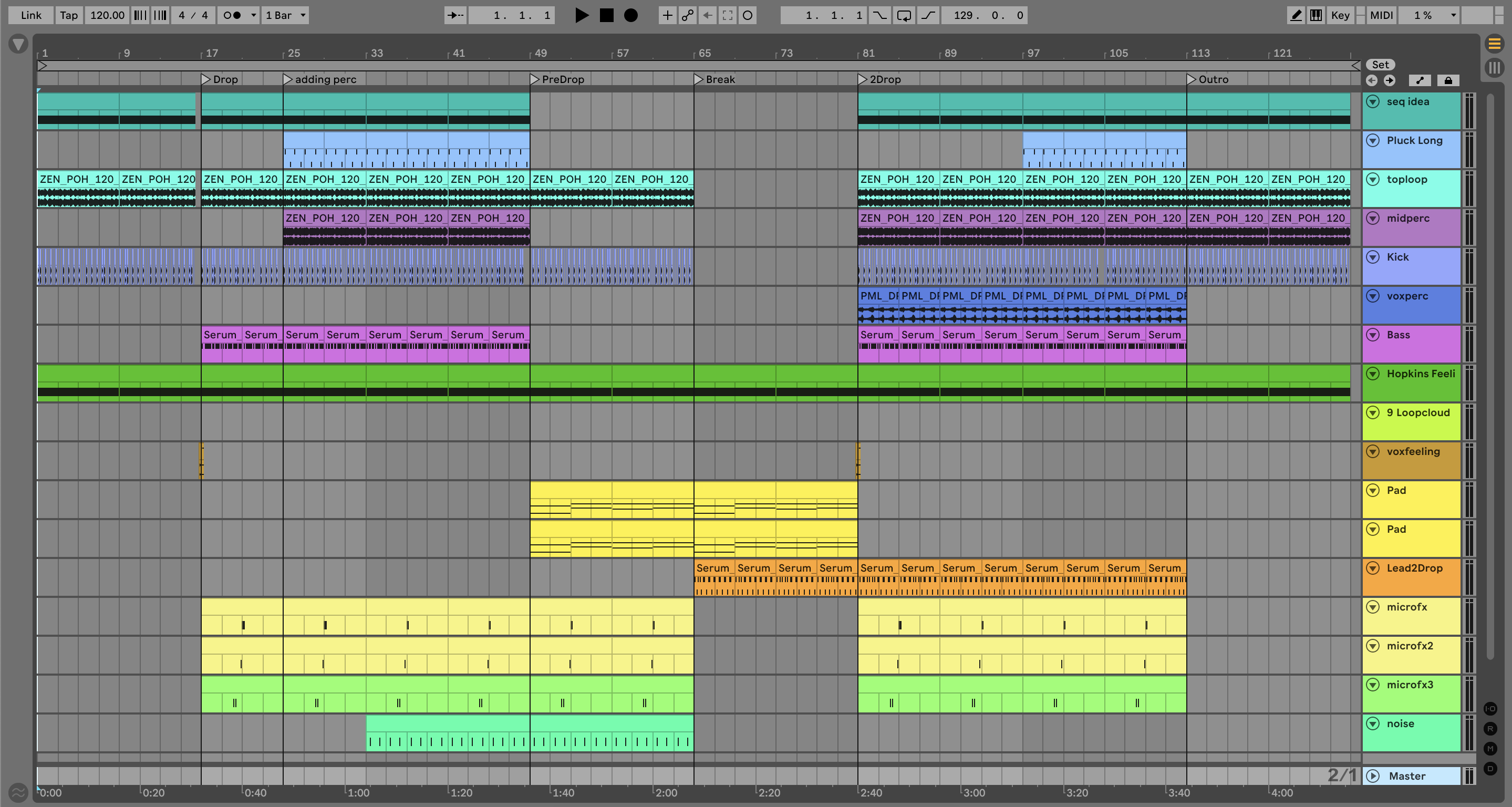Click the Automation Arm link icon
This screenshot has width=1512, height=807.
(687, 15)
